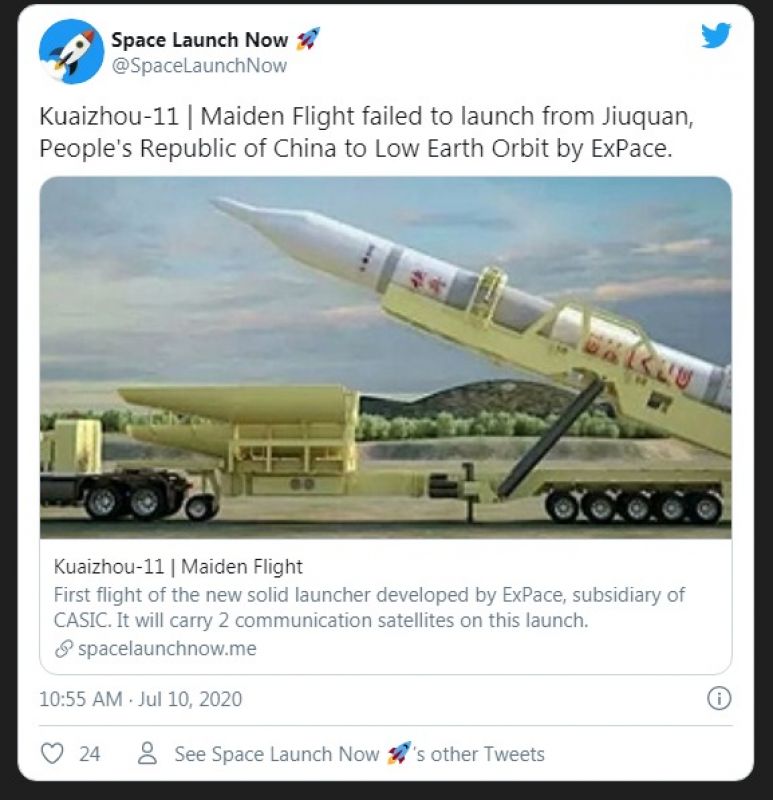This screenshot has height=800, width=773.
Task: Click the person icon beside other Tweets
Action: (147, 754)
